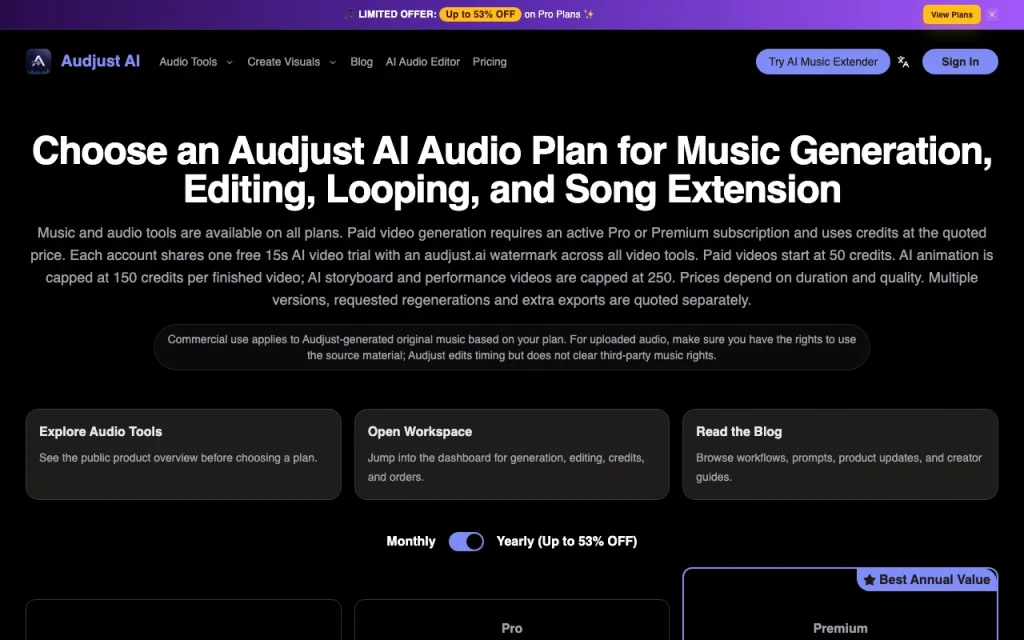The image size is (1024, 640).
Task: Open the language translate icon
Action: 903,61
